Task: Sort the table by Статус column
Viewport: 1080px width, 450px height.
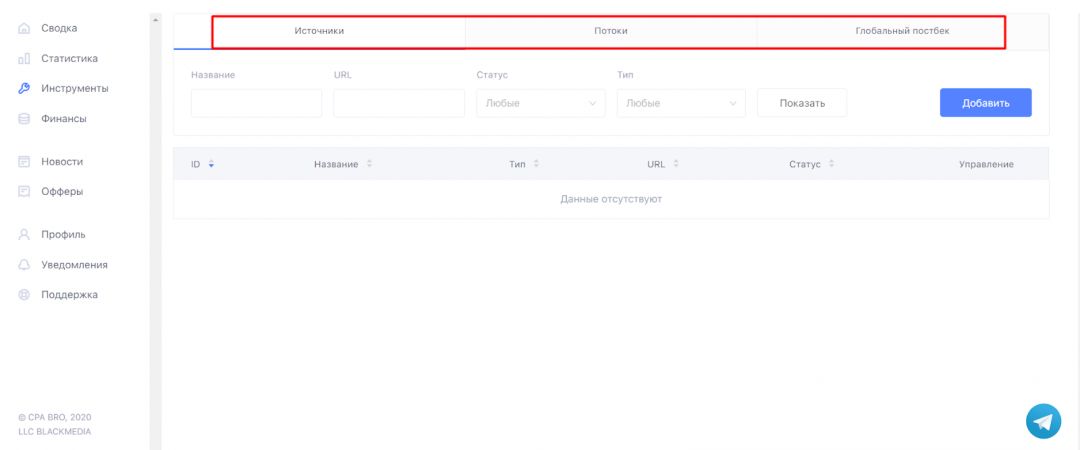Action: pyautogui.click(x=831, y=164)
